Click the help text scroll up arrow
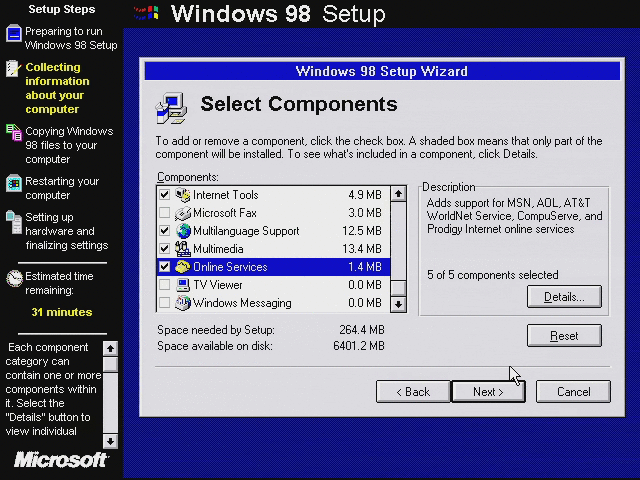Image resolution: width=640 pixels, height=480 pixels. click(110, 349)
